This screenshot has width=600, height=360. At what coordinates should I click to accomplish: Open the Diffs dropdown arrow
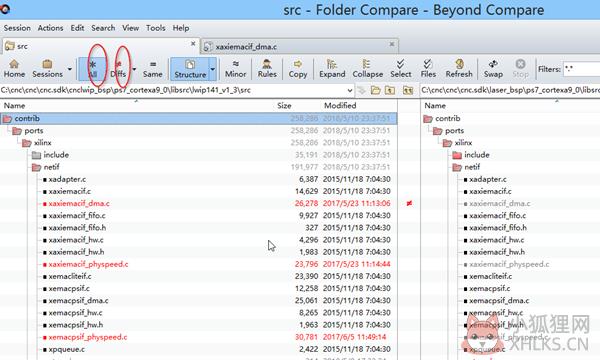pos(134,69)
